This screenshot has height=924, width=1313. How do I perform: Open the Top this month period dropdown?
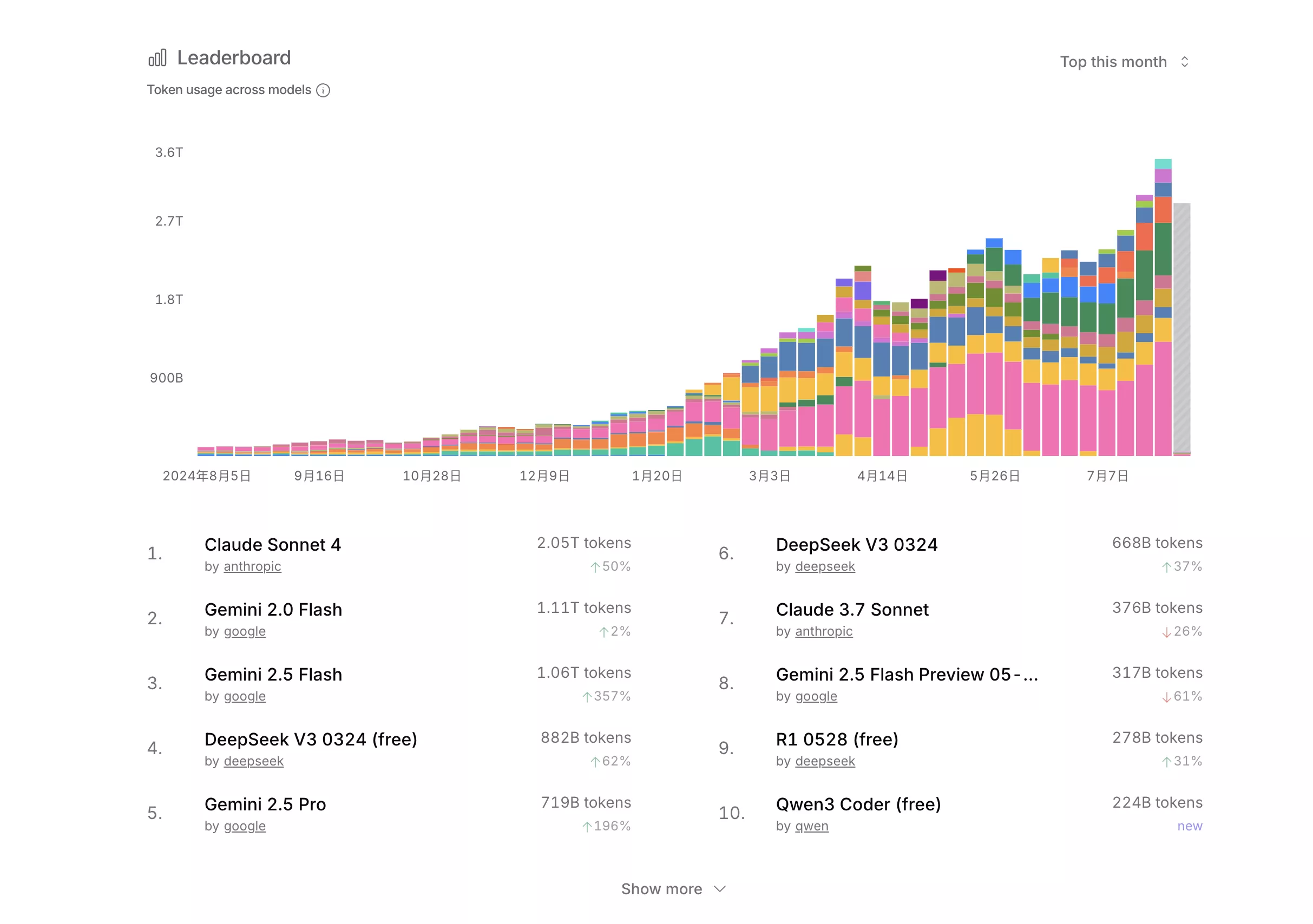[1112, 62]
